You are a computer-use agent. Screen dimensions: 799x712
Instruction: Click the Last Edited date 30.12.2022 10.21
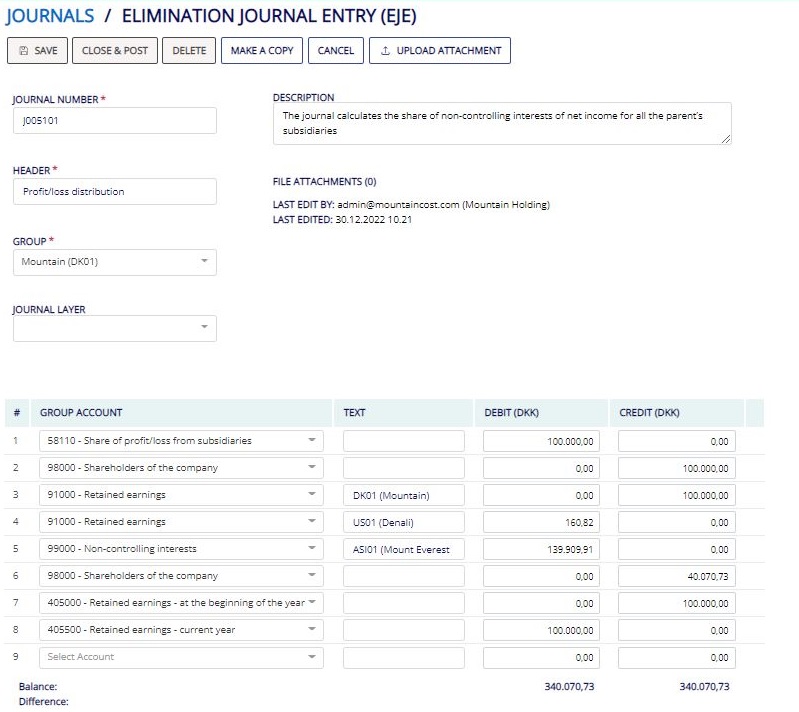(374, 220)
